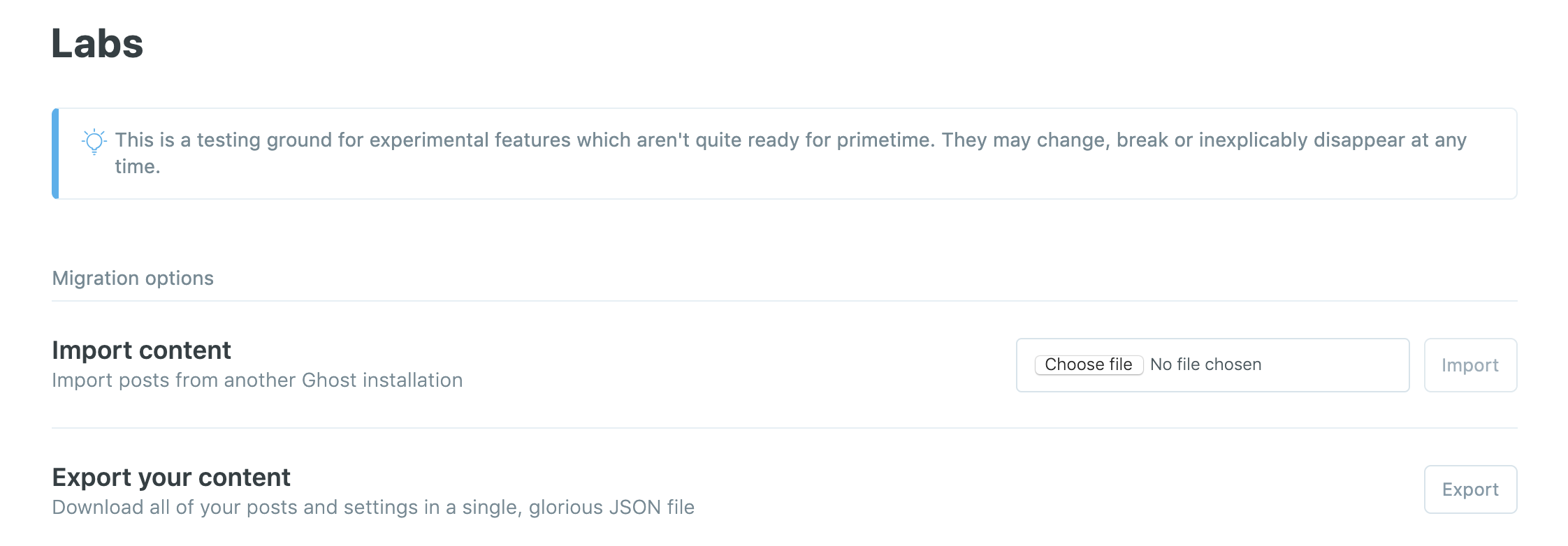Image resolution: width=1568 pixels, height=546 pixels.
Task: Click 'glorious JSON file' in export description
Action: pyautogui.click(x=611, y=507)
